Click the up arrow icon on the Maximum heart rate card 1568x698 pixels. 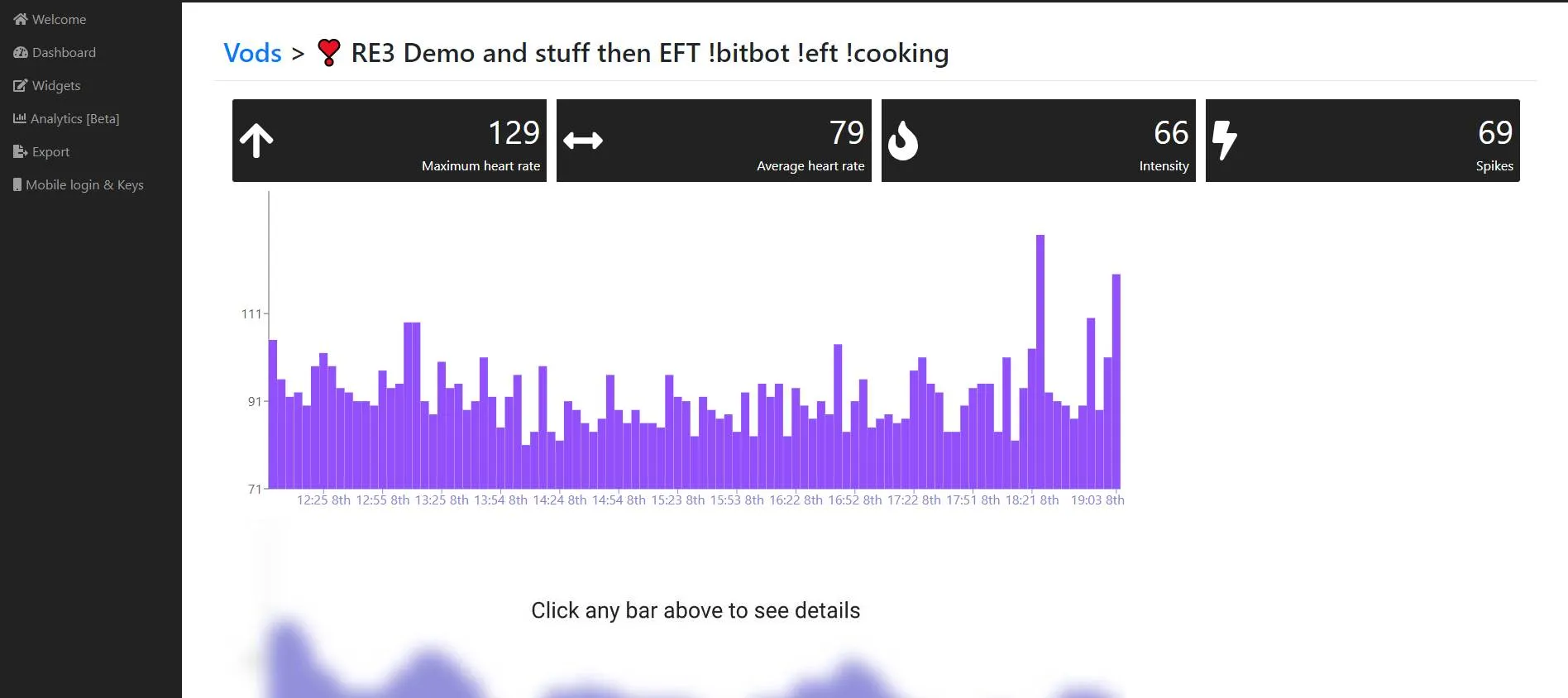click(256, 141)
